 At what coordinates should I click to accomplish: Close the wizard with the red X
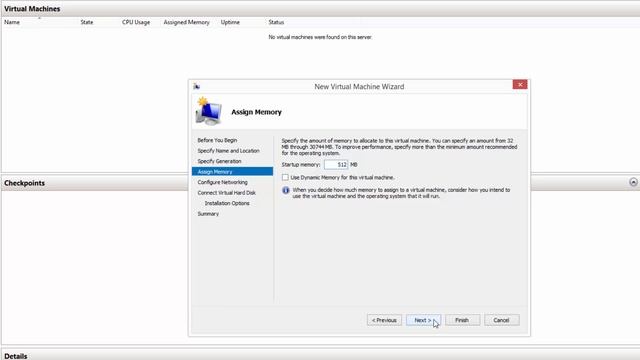[520, 84]
